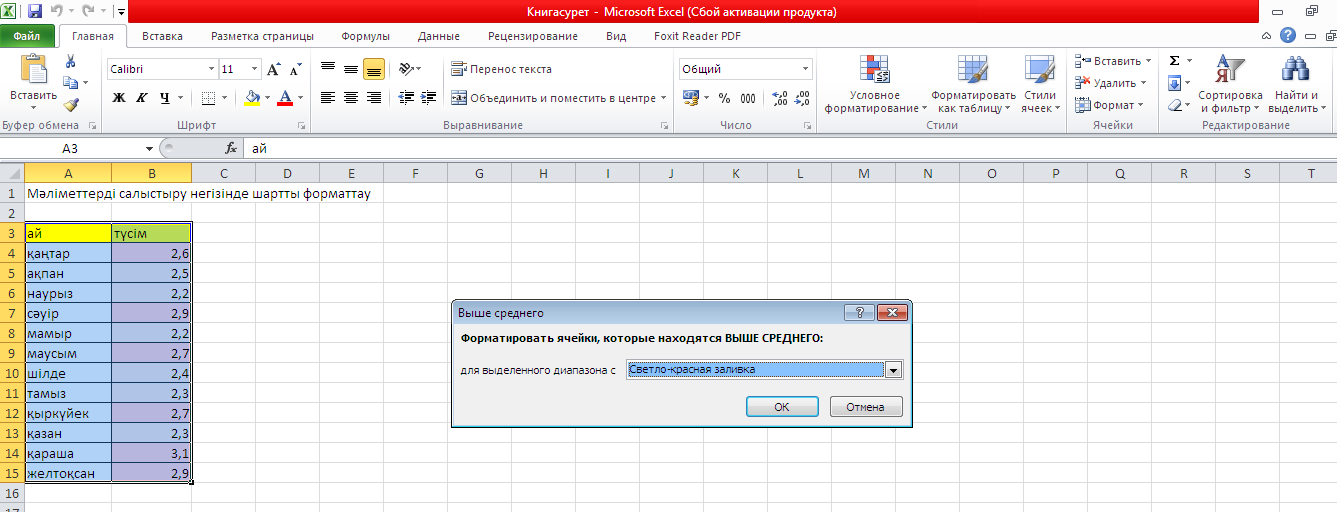Decrease font size with the small A
The height and width of the screenshot is (512, 1337).
pyautogui.click(x=295, y=69)
